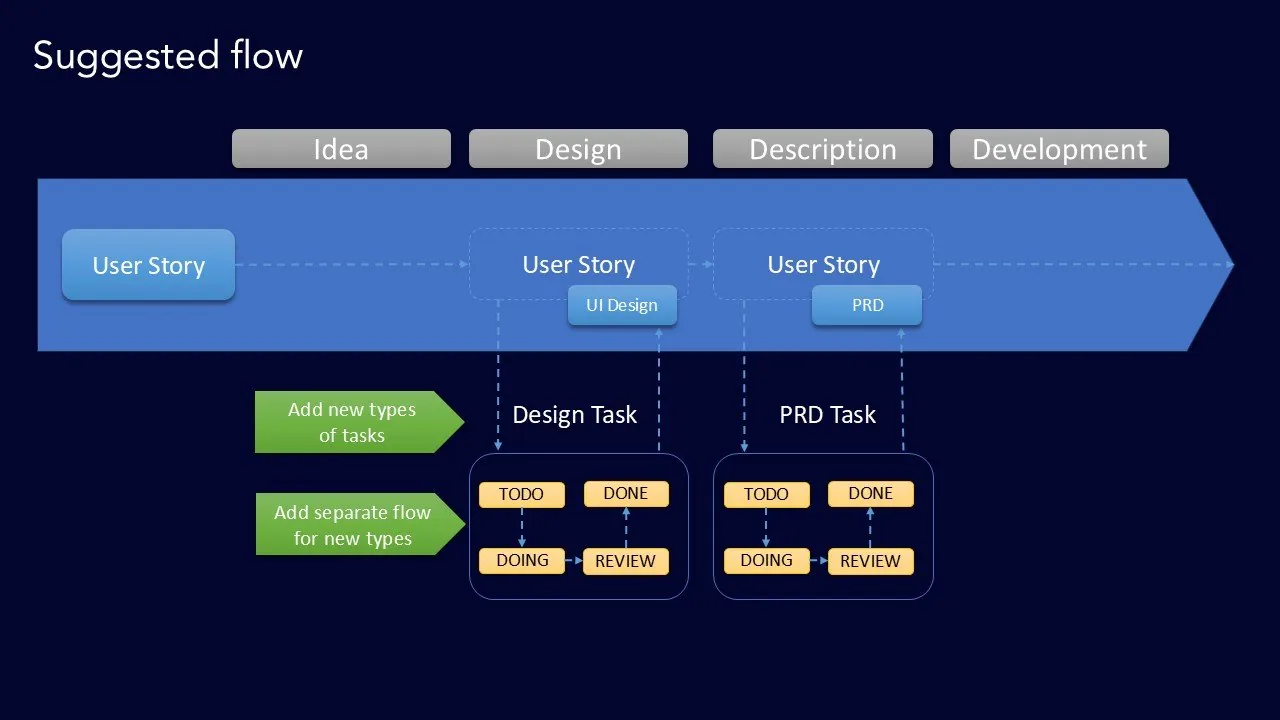Click the Development stage header
Viewport: 1280px width, 720px height.
pos(1059,149)
